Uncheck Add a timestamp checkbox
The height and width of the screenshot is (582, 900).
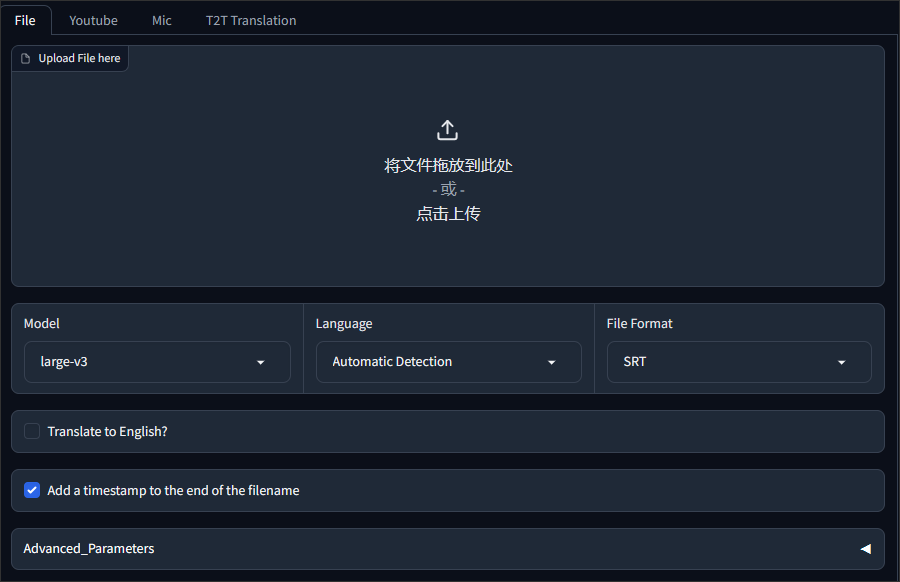32,490
